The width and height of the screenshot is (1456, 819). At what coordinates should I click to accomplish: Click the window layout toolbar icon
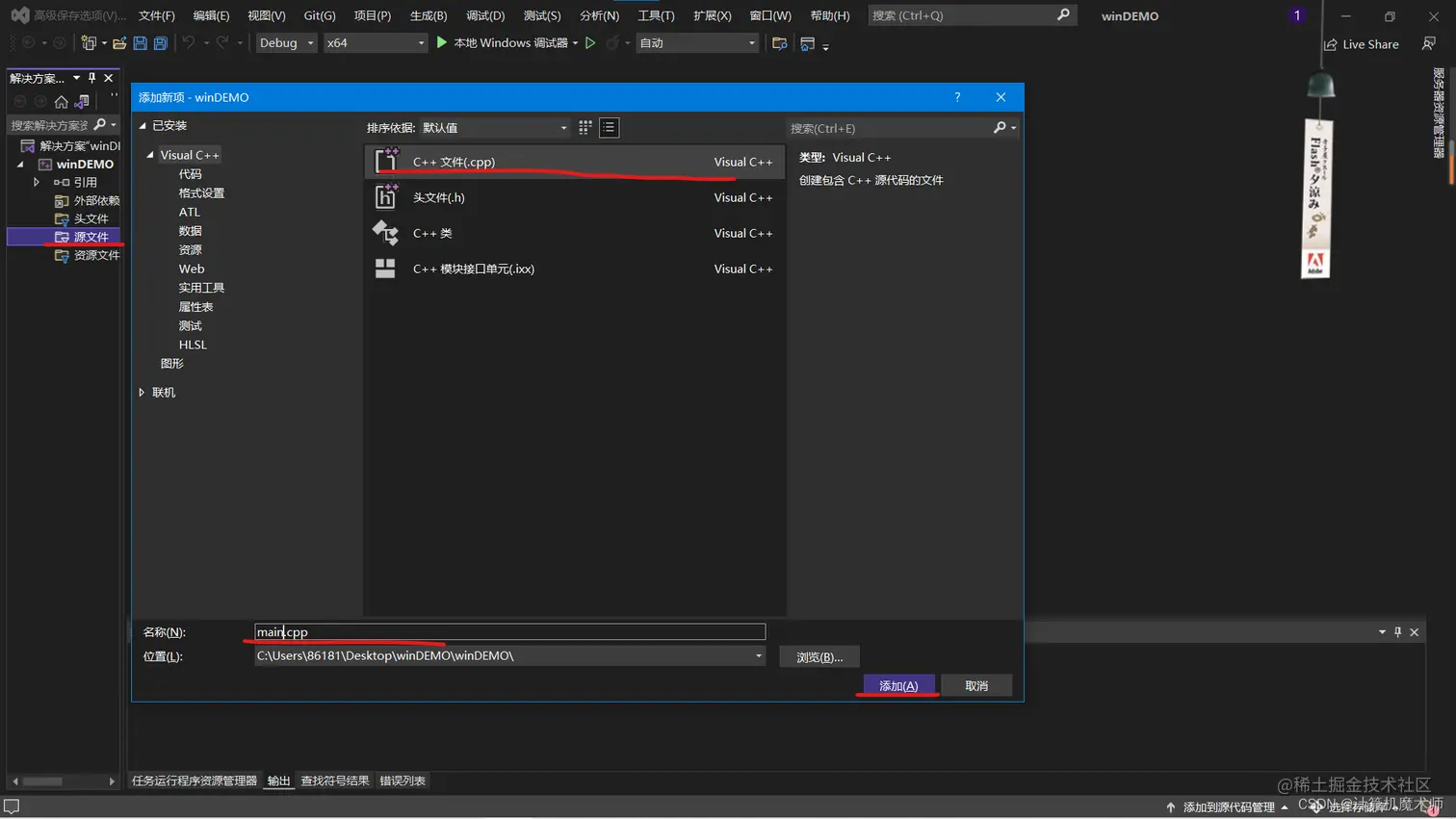coord(808,43)
